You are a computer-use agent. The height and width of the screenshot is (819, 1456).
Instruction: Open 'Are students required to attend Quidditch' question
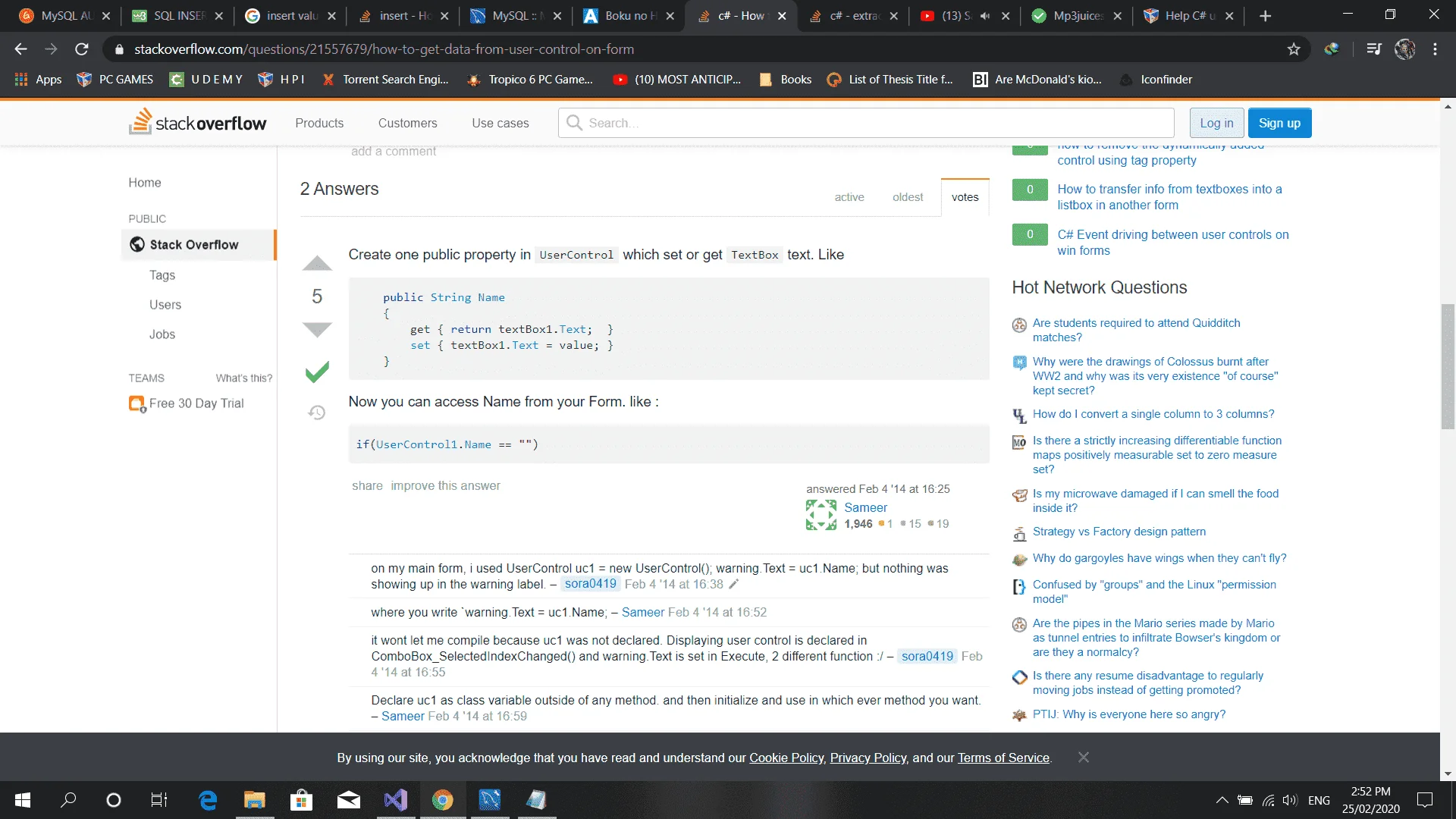click(1137, 331)
